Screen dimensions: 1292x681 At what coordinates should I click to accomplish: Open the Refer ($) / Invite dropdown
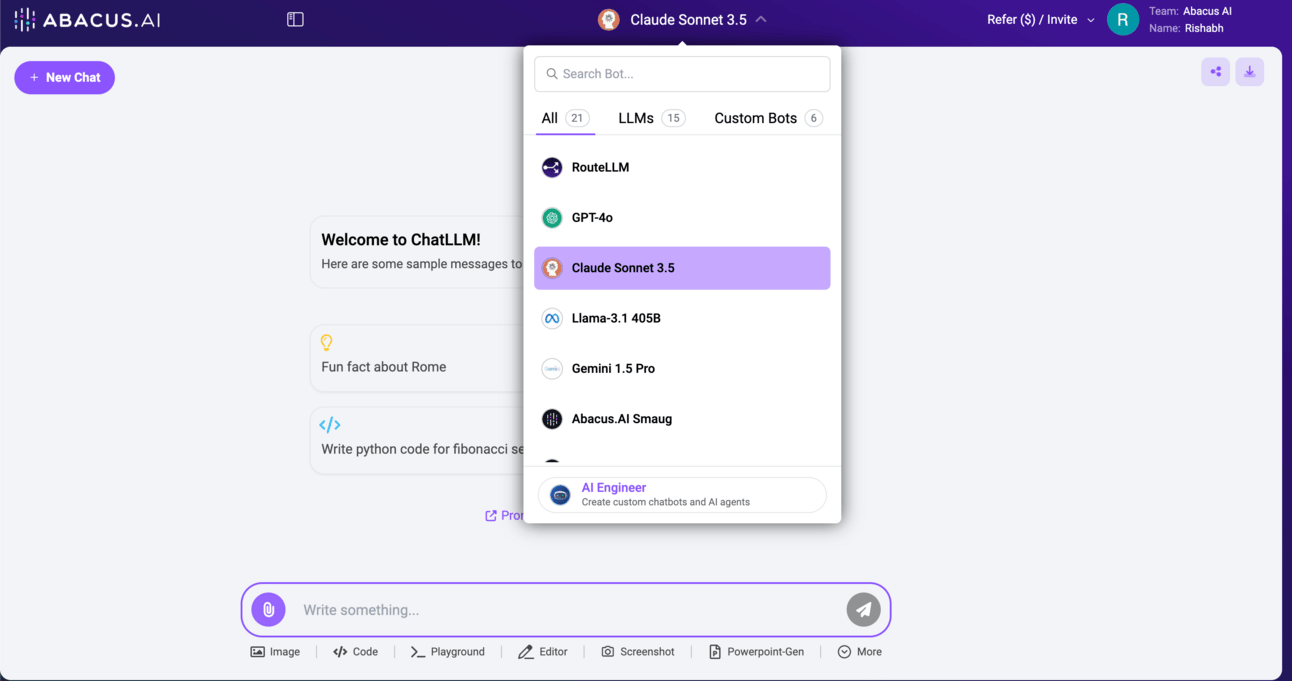[x=1040, y=19]
